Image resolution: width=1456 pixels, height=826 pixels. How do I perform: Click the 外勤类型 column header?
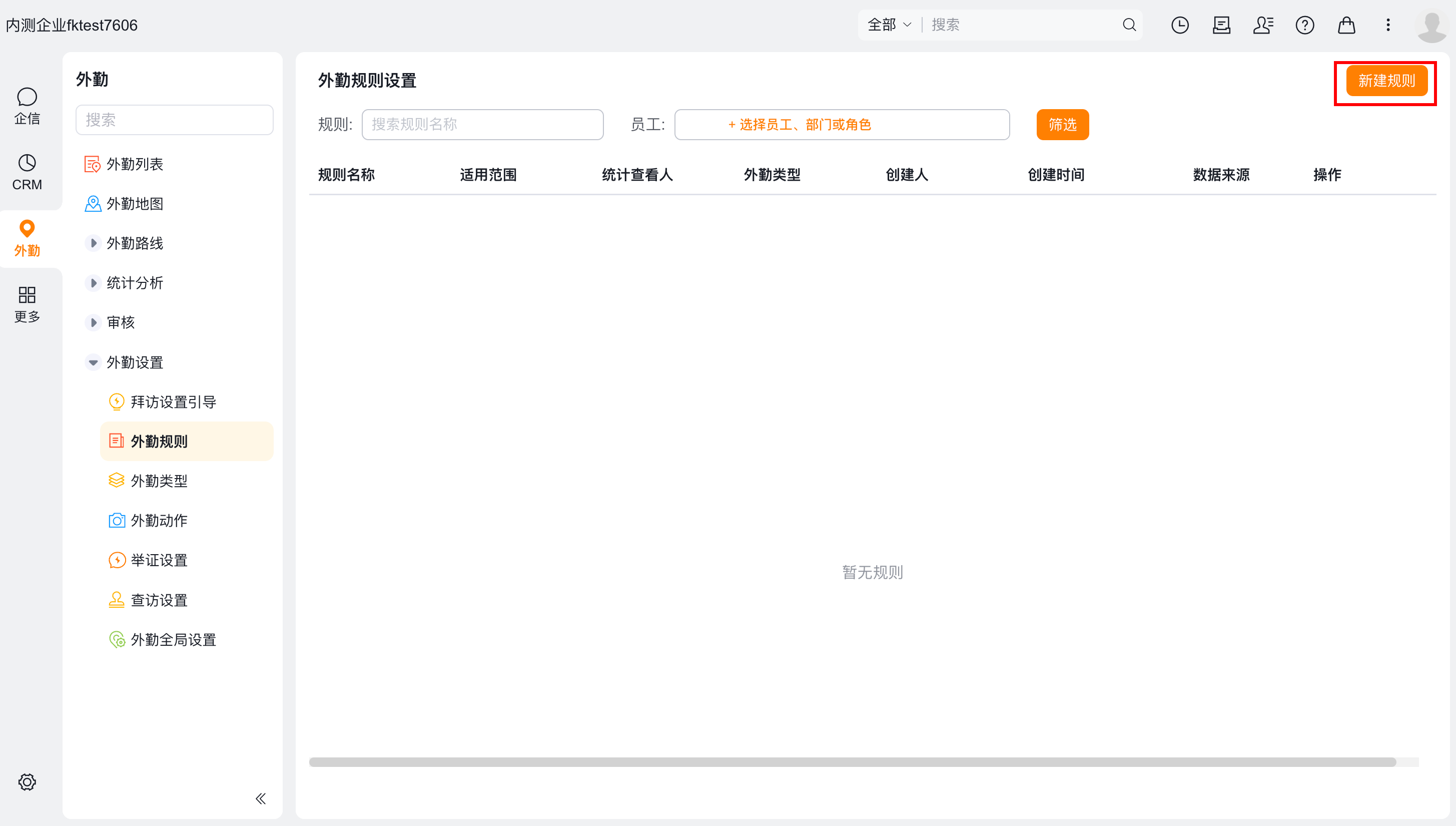pyautogui.click(x=772, y=175)
